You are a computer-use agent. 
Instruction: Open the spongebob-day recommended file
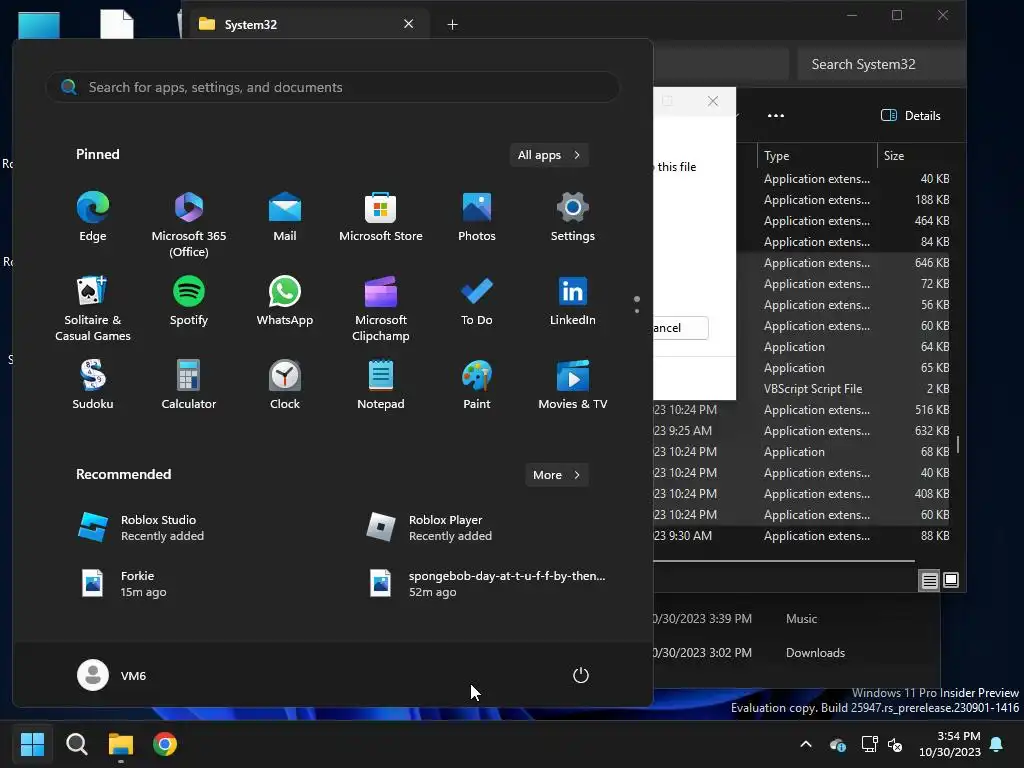pyautogui.click(x=486, y=583)
